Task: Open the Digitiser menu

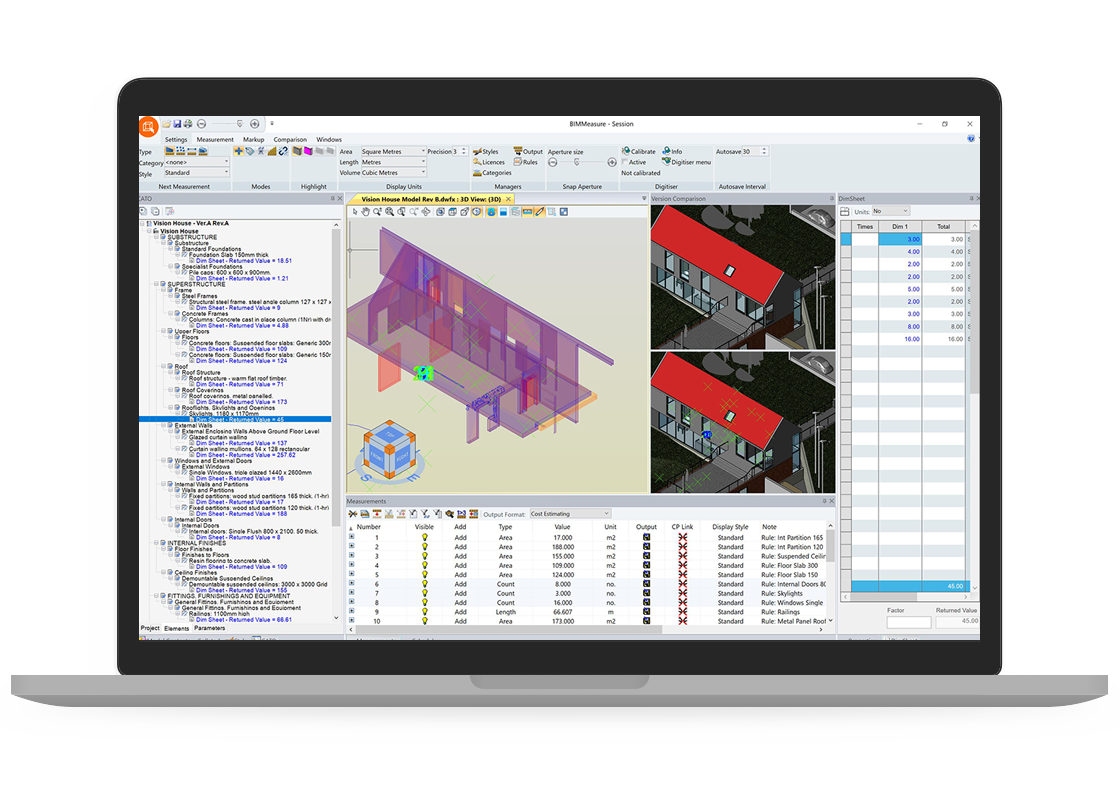Action: 689,162
